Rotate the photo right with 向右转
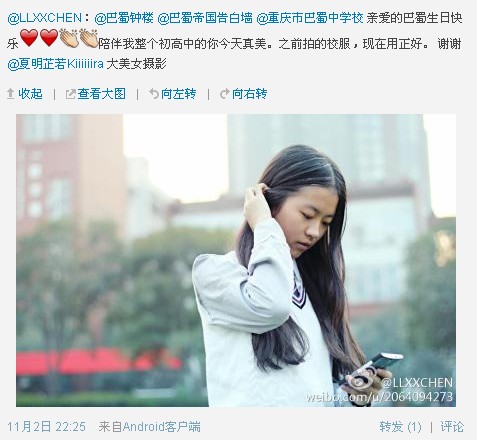477x440 pixels. tap(250, 94)
